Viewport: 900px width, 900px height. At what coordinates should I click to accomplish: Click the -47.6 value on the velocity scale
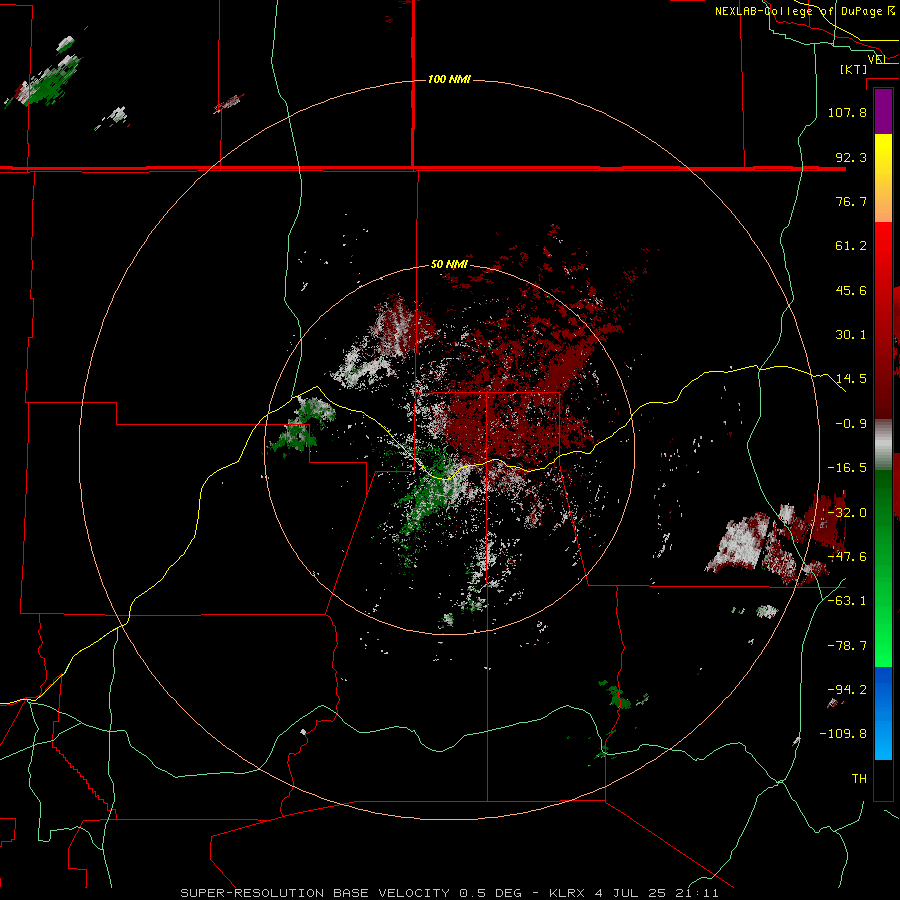click(x=847, y=557)
